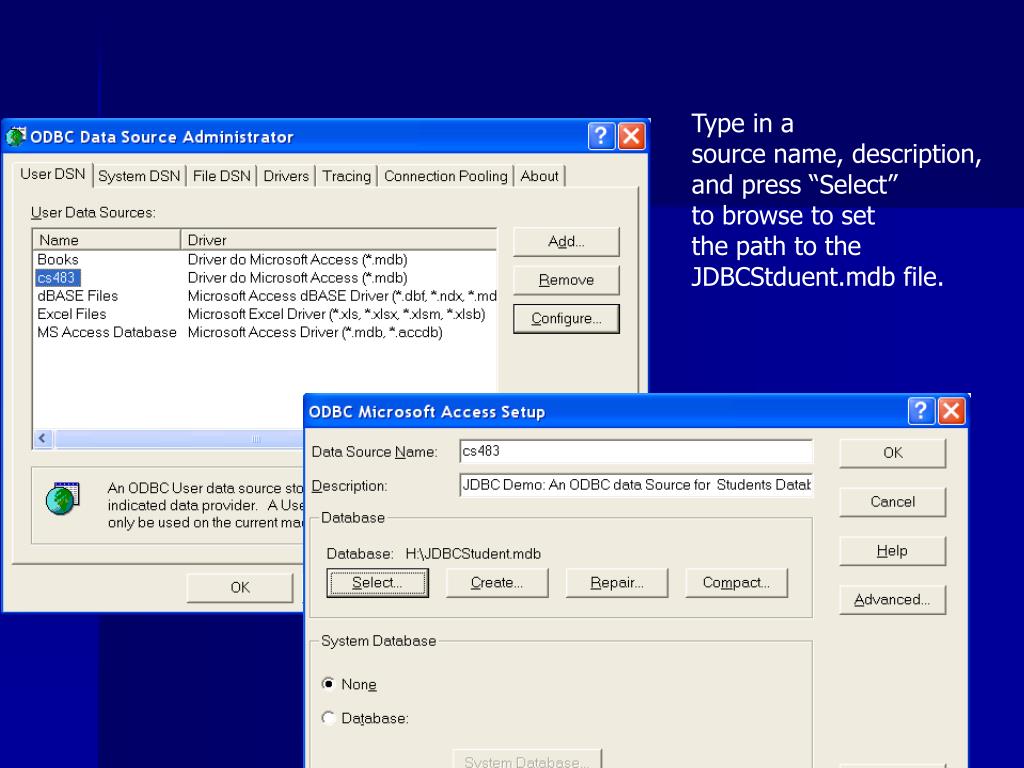This screenshot has height=768, width=1024.
Task: Open the File DSN tab
Action: click(x=221, y=176)
